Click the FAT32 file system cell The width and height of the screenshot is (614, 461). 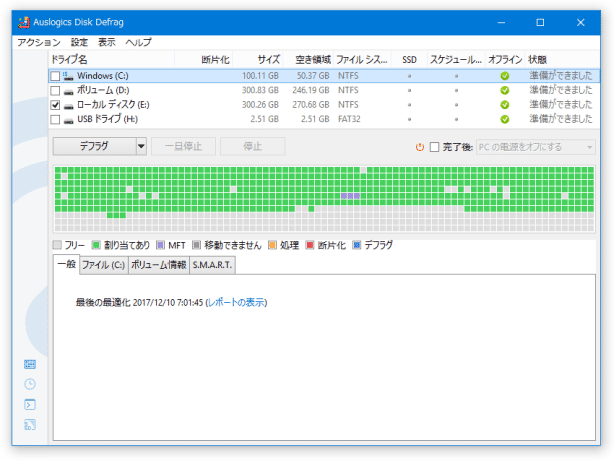coord(349,119)
